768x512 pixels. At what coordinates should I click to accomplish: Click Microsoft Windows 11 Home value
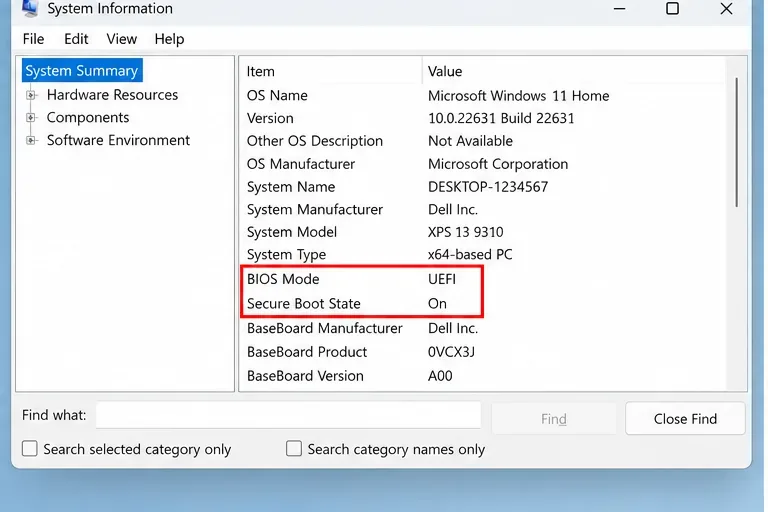518,96
